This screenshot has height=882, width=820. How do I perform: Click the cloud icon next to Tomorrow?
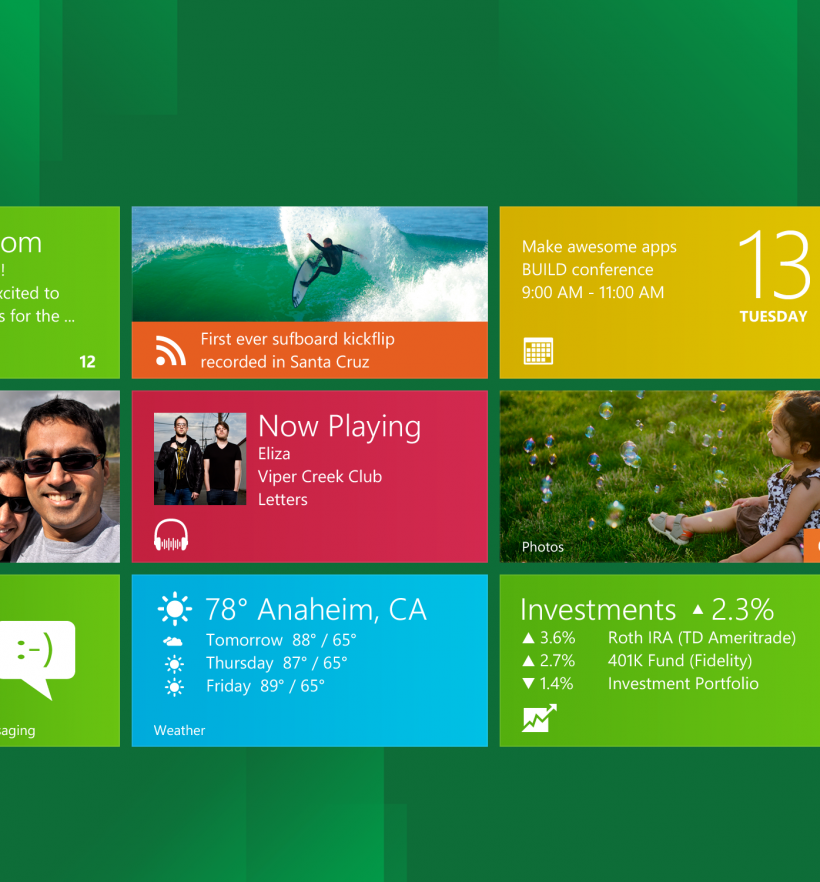[173, 640]
